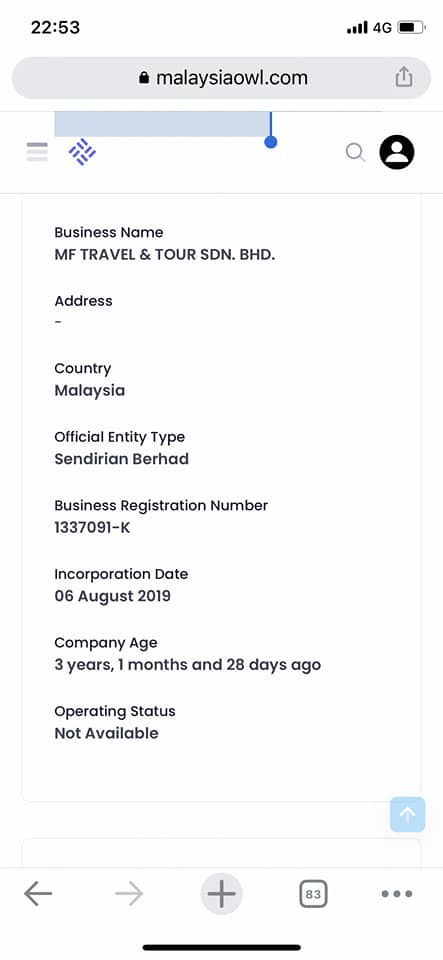Open the search magnifier icon
The image size is (443, 960).
point(356,152)
